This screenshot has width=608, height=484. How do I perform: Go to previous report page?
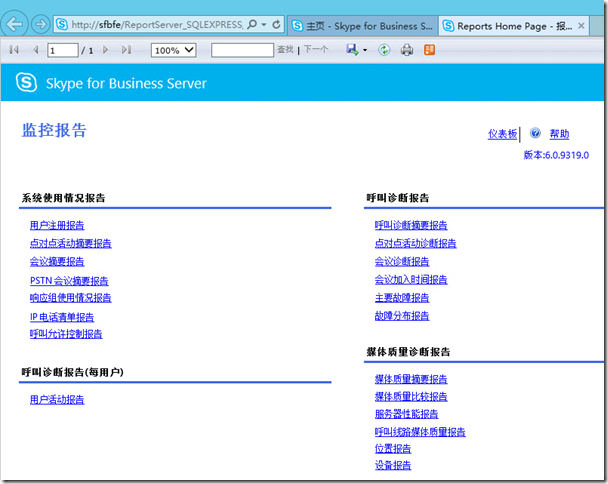[x=36, y=50]
